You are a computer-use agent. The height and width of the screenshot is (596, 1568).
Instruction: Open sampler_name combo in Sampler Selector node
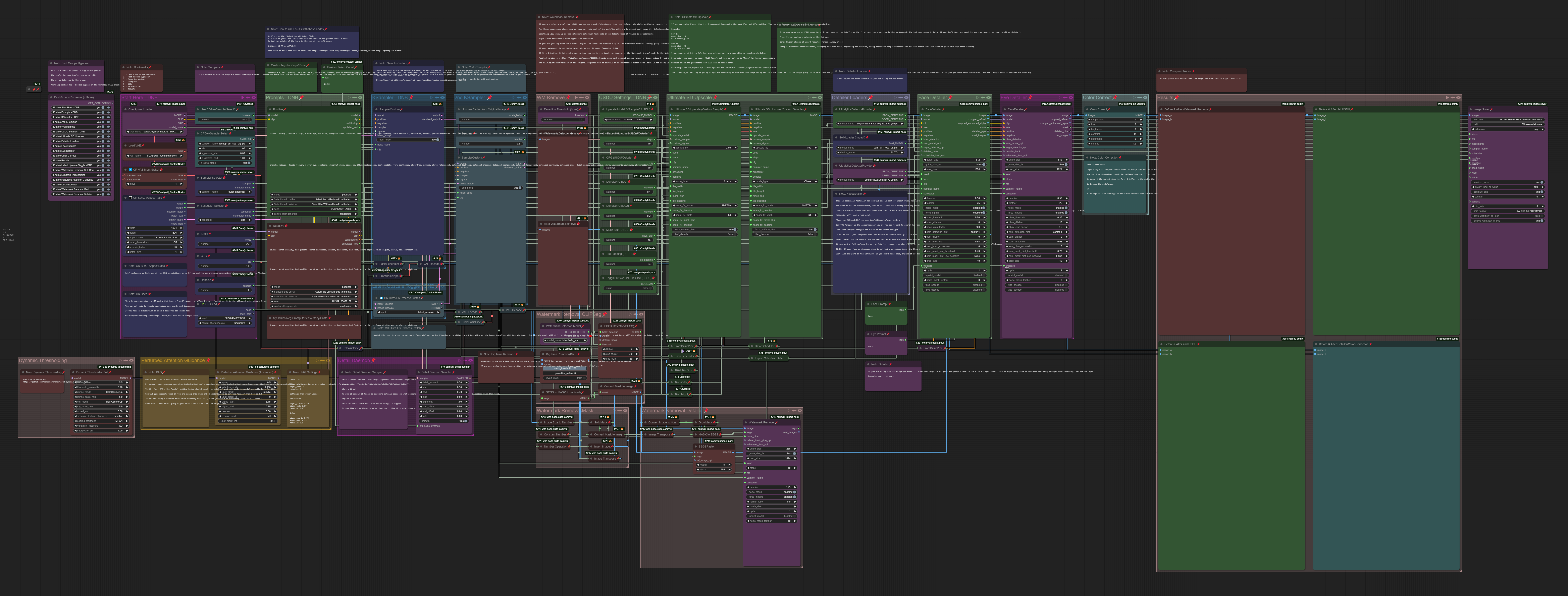[x=225, y=192]
